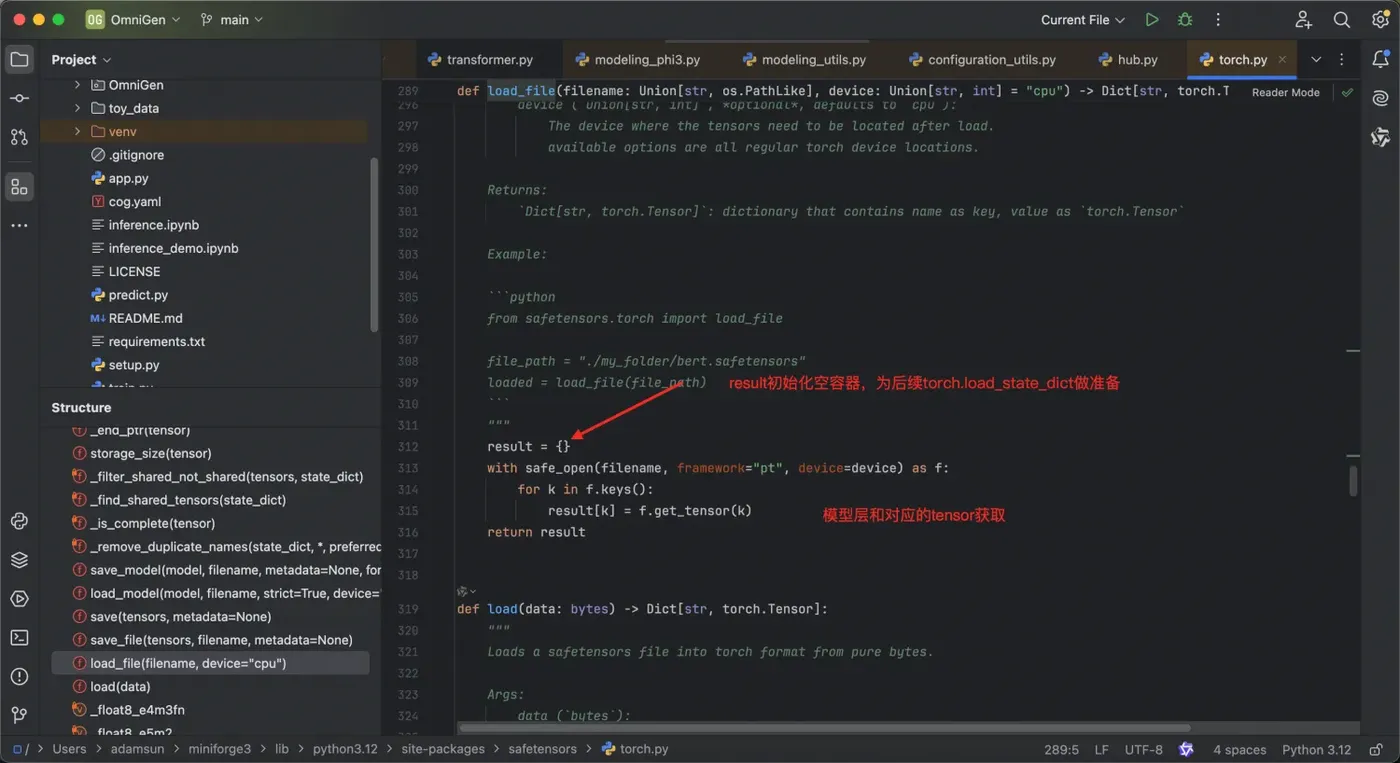This screenshot has height=763, width=1400.
Task: Open editor tab options menu
Action: coord(1342,60)
